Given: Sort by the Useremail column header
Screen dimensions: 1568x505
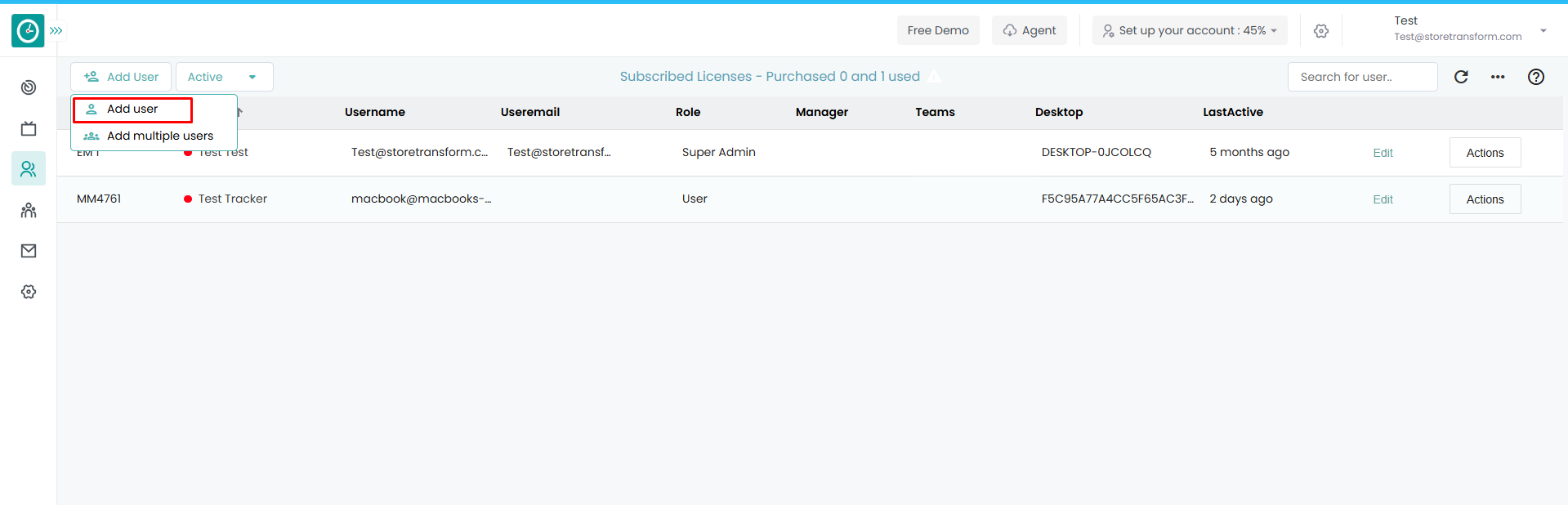Looking at the screenshot, I should pyautogui.click(x=530, y=112).
